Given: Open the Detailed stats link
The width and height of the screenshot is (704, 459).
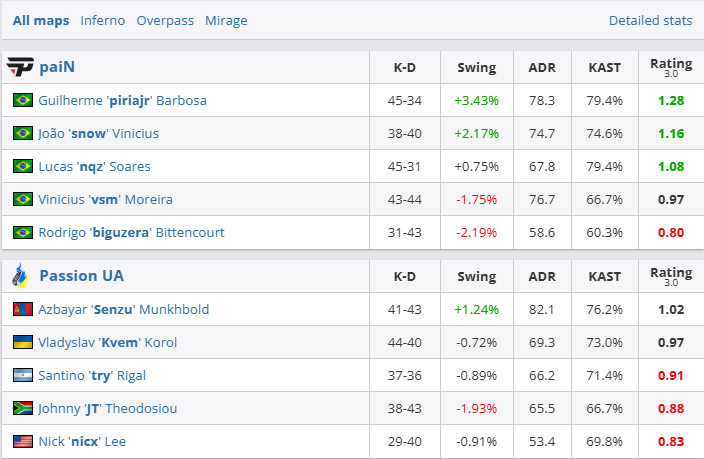Looking at the screenshot, I should click(650, 20).
